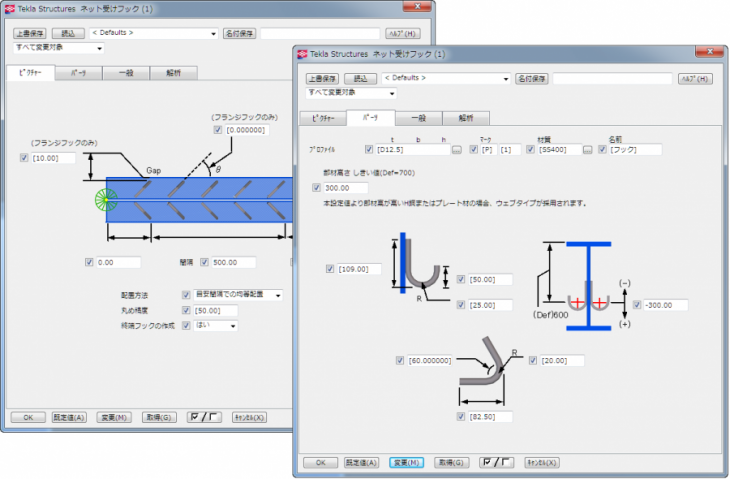Click 取得(G) button in front window
The width and height of the screenshot is (730, 479).
(451, 462)
